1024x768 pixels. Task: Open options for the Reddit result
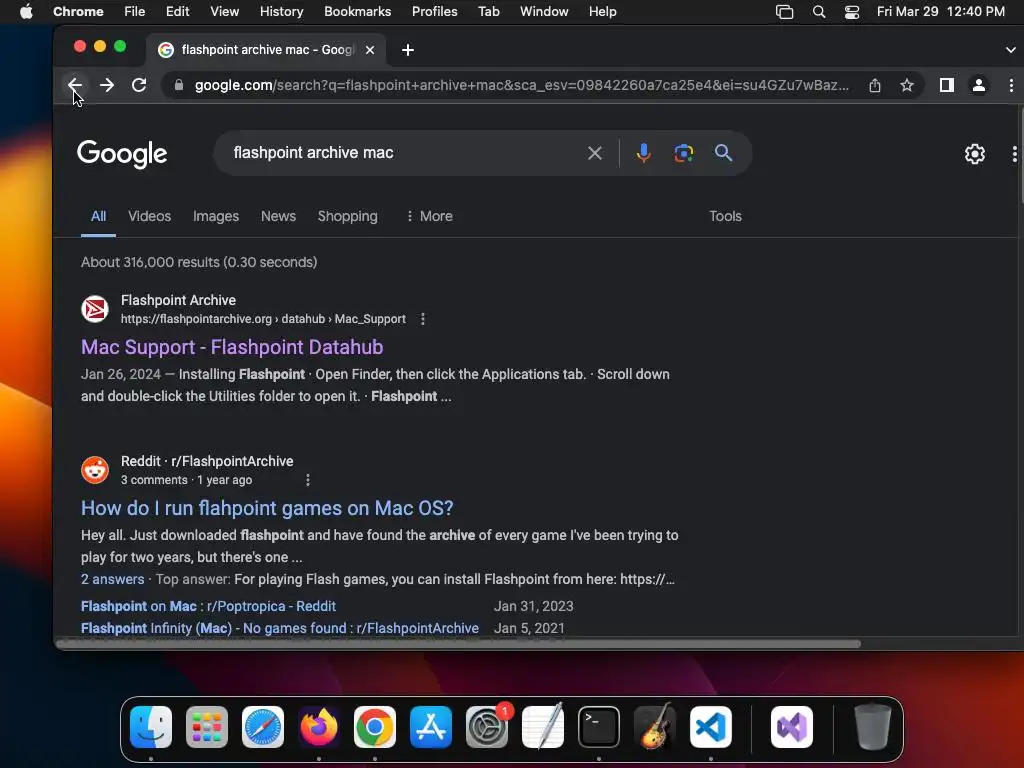click(x=308, y=480)
